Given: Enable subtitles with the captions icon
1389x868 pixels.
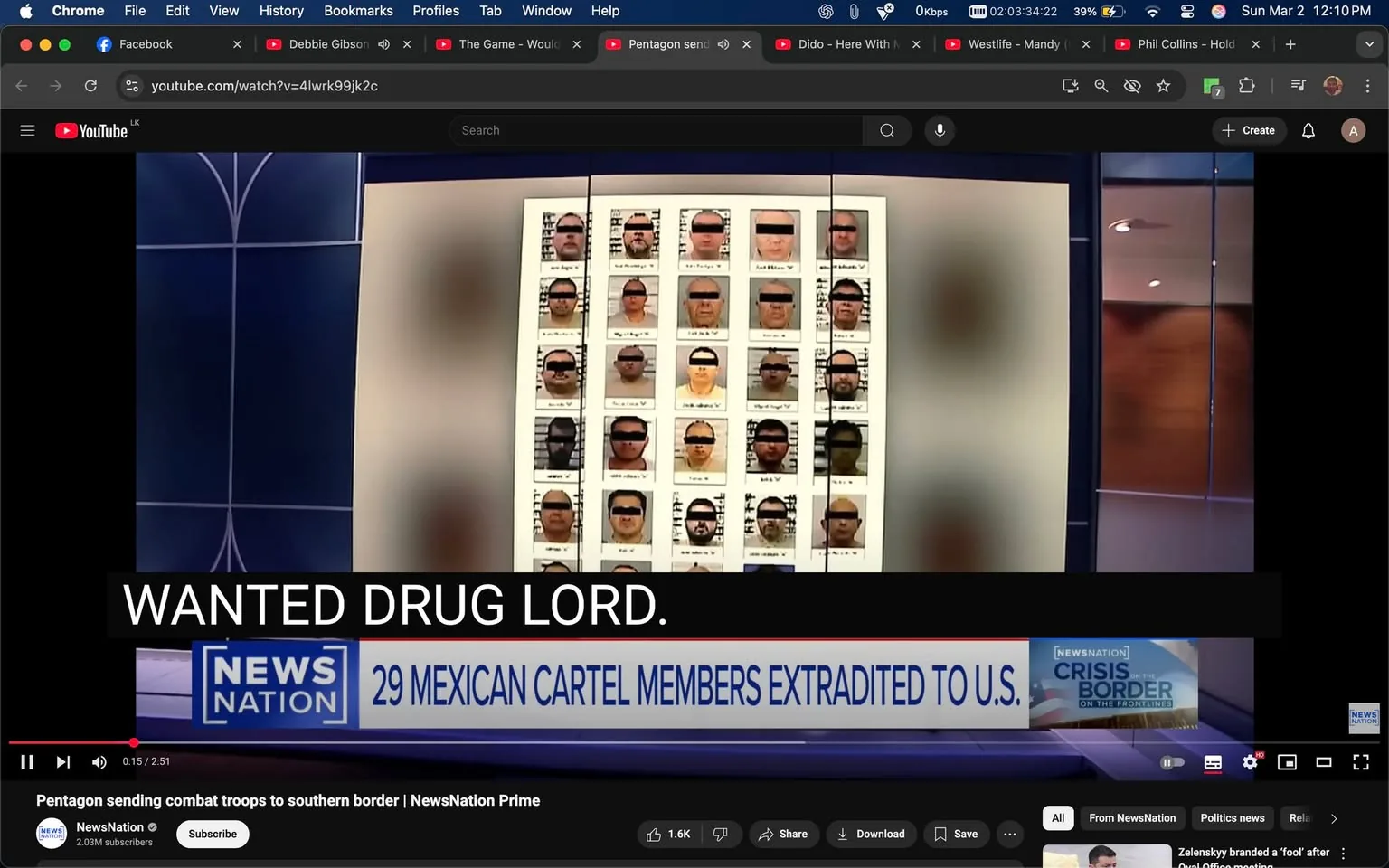Looking at the screenshot, I should pyautogui.click(x=1213, y=762).
